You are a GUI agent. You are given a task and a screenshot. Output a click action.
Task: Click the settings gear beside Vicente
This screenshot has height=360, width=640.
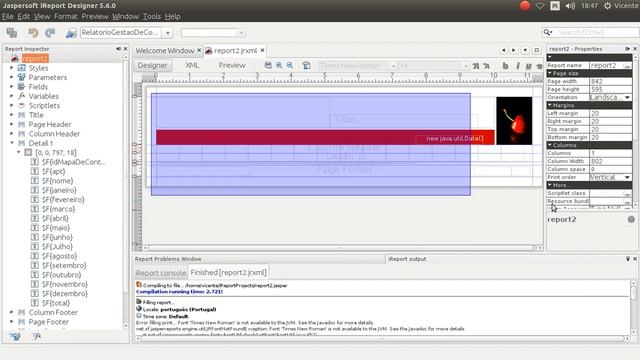click(607, 6)
